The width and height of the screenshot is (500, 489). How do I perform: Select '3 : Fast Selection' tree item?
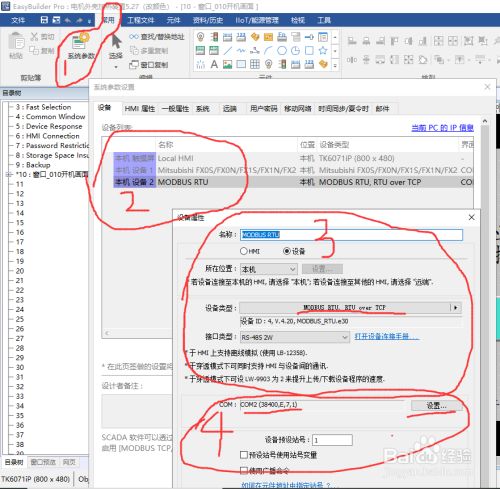click(43, 107)
